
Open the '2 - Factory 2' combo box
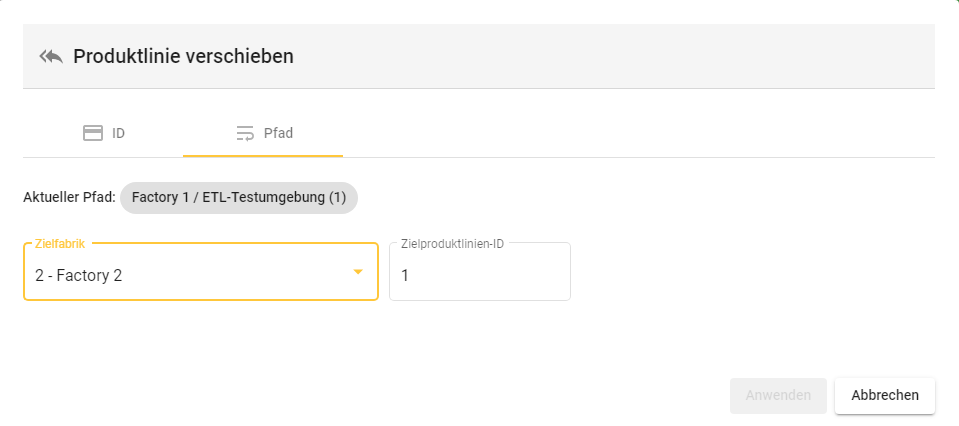click(x=200, y=272)
